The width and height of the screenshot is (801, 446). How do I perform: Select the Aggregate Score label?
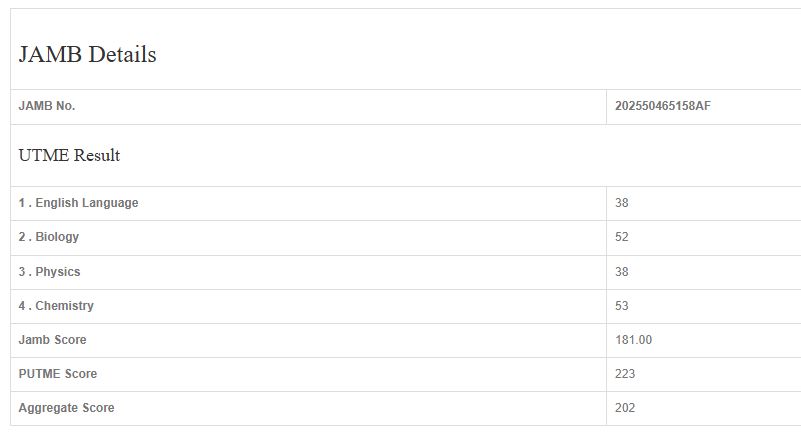click(x=66, y=408)
